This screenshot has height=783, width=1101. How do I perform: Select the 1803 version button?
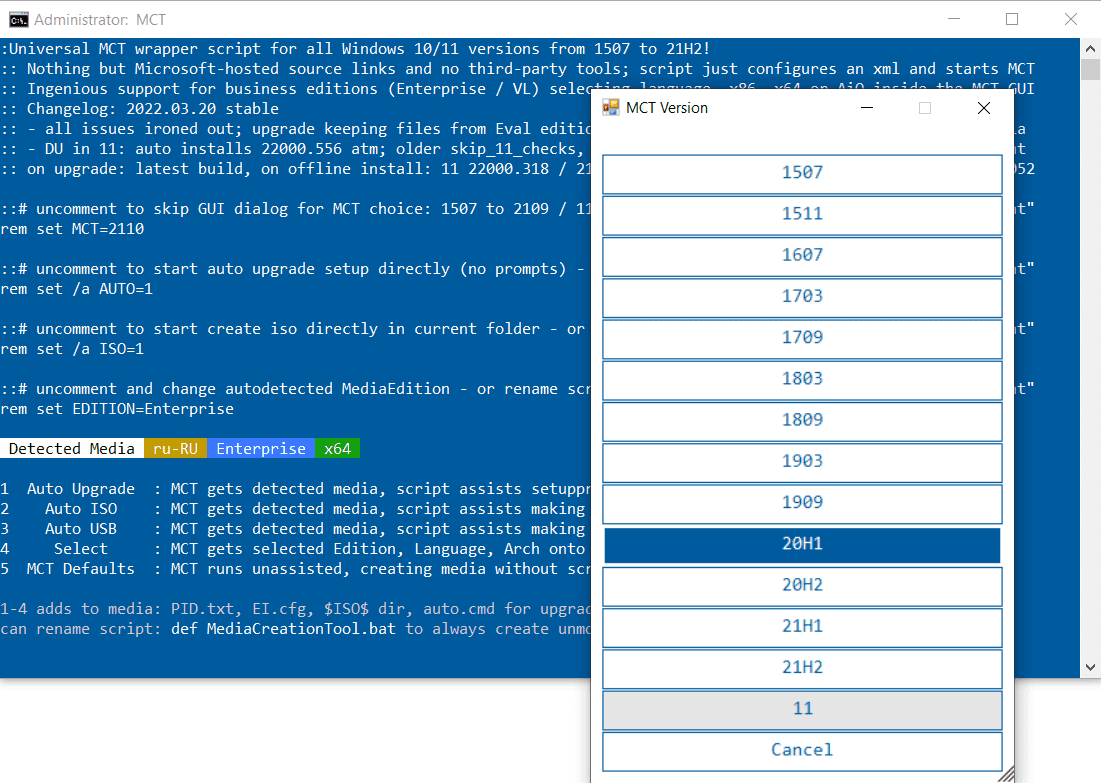tap(802, 380)
